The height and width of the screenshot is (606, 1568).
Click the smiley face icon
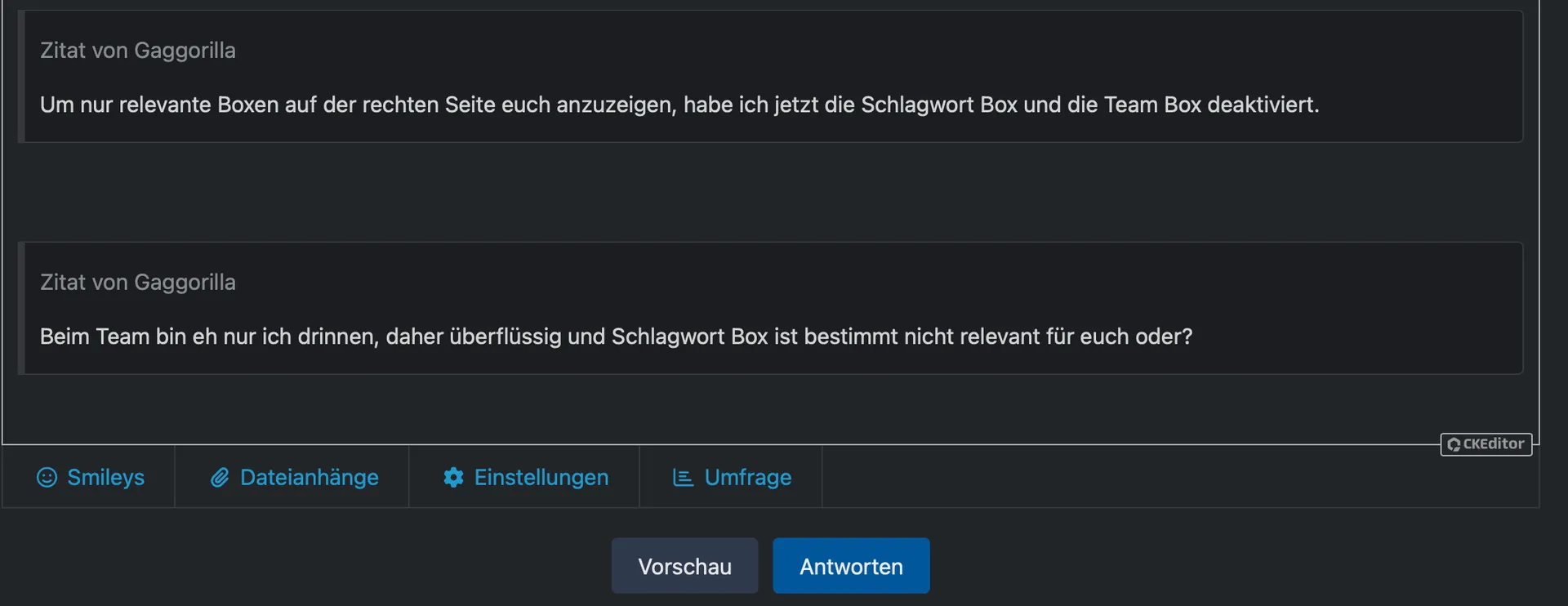tap(47, 477)
